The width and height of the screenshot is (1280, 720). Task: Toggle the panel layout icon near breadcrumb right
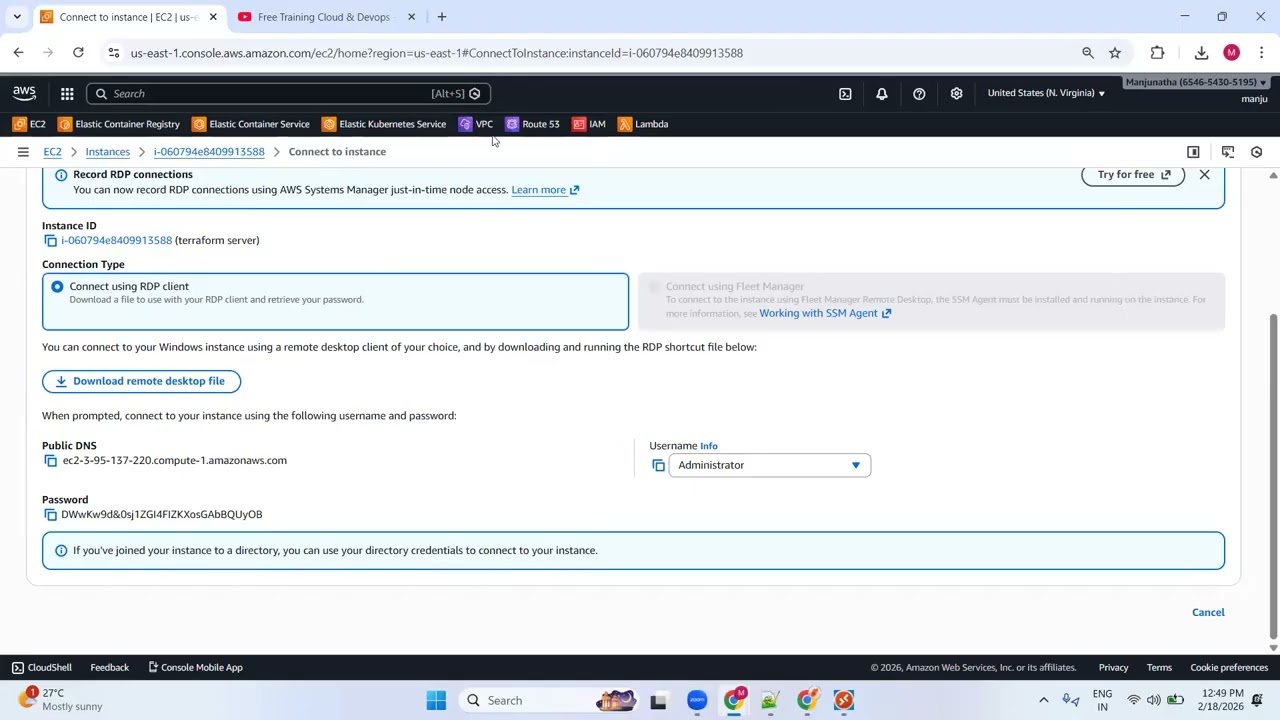[x=1193, y=152]
